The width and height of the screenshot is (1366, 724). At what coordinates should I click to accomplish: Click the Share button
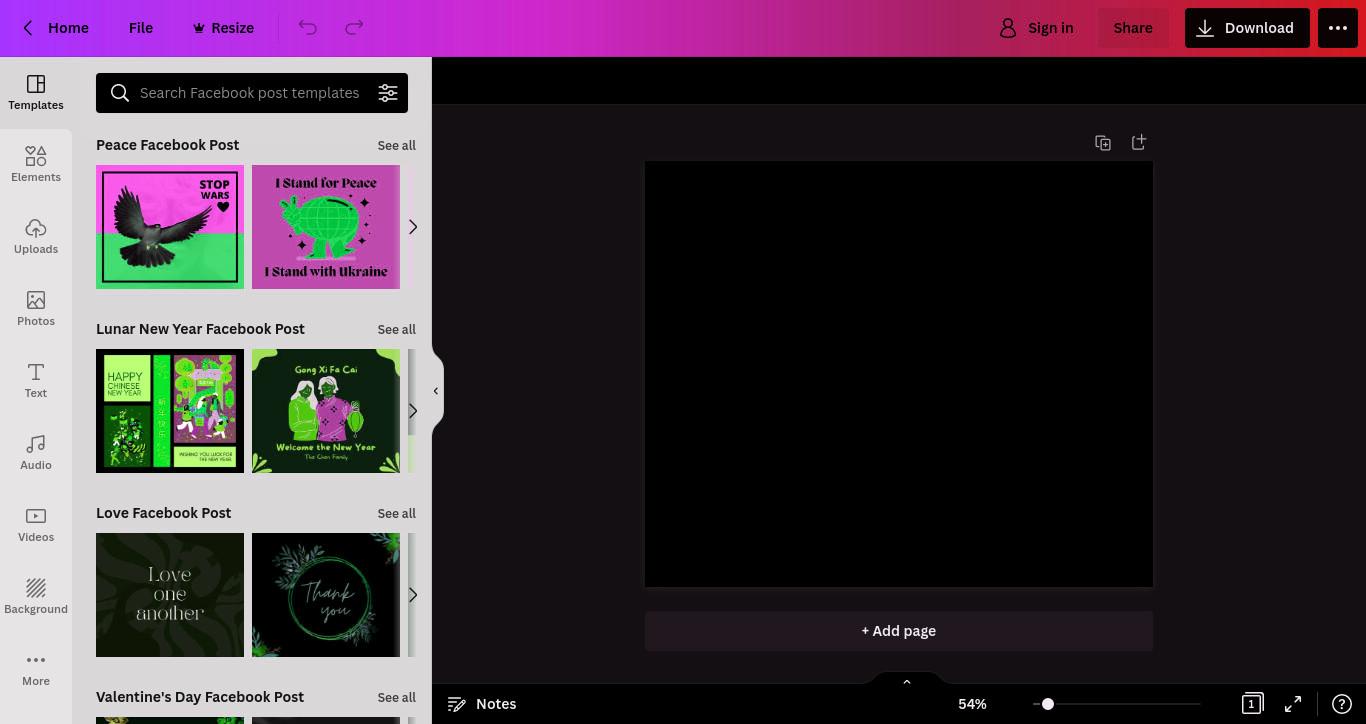(1133, 28)
